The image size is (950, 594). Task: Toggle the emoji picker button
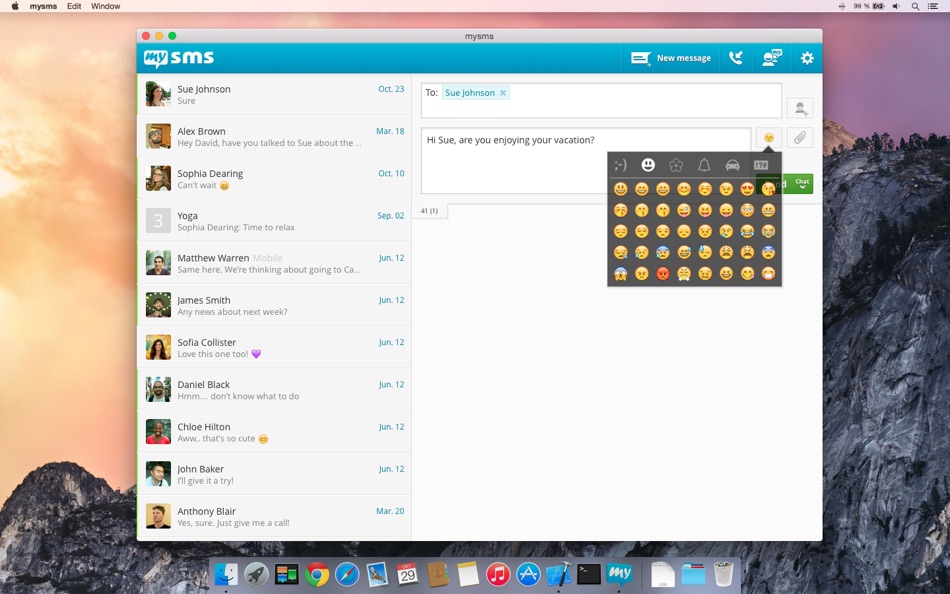coord(769,138)
